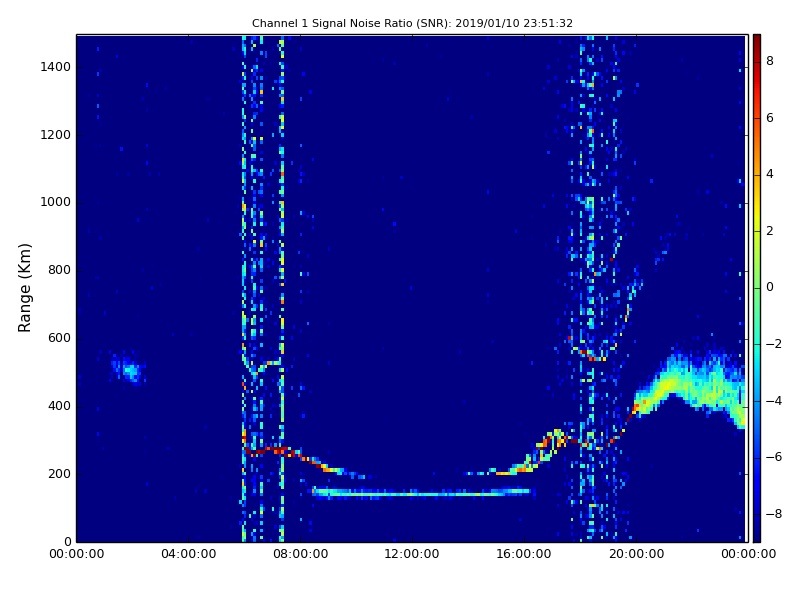The height and width of the screenshot is (600, 800).
Task: Click the colorbar tick label "6"
Action: click(x=770, y=118)
